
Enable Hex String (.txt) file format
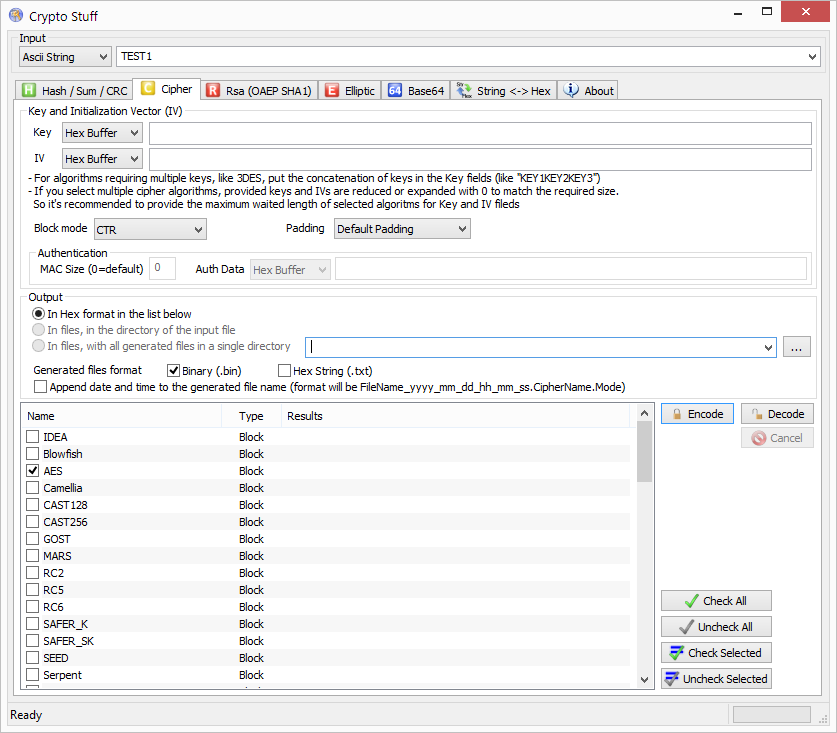[x=285, y=371]
